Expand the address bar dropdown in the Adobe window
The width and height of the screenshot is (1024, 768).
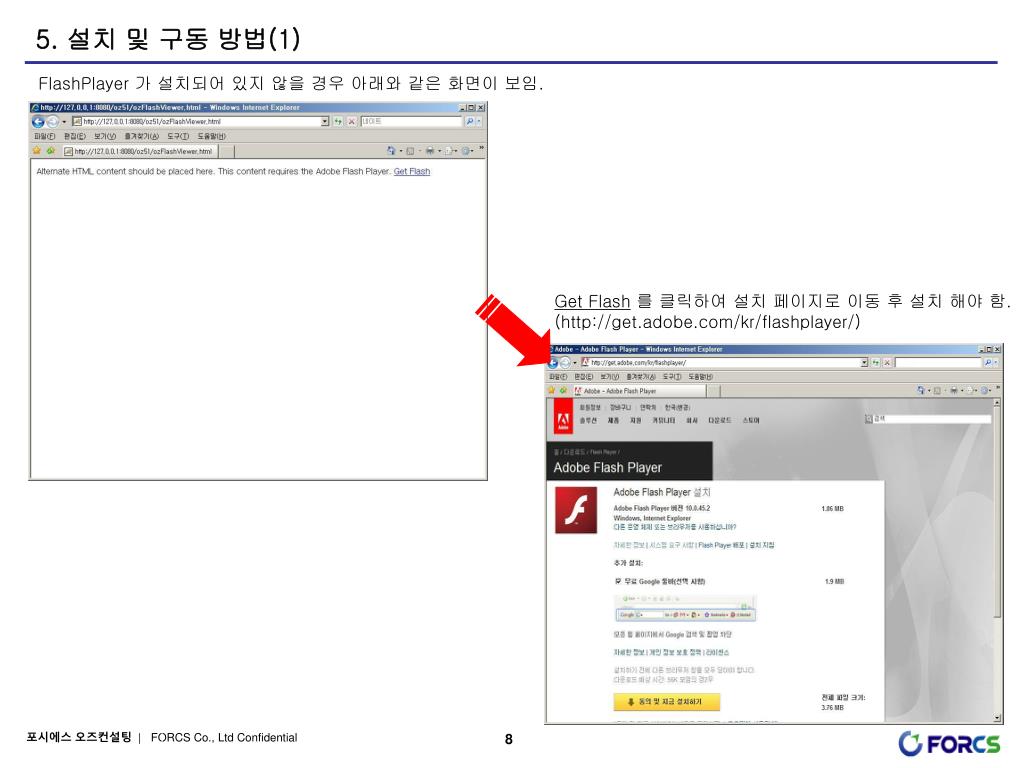pos(864,362)
